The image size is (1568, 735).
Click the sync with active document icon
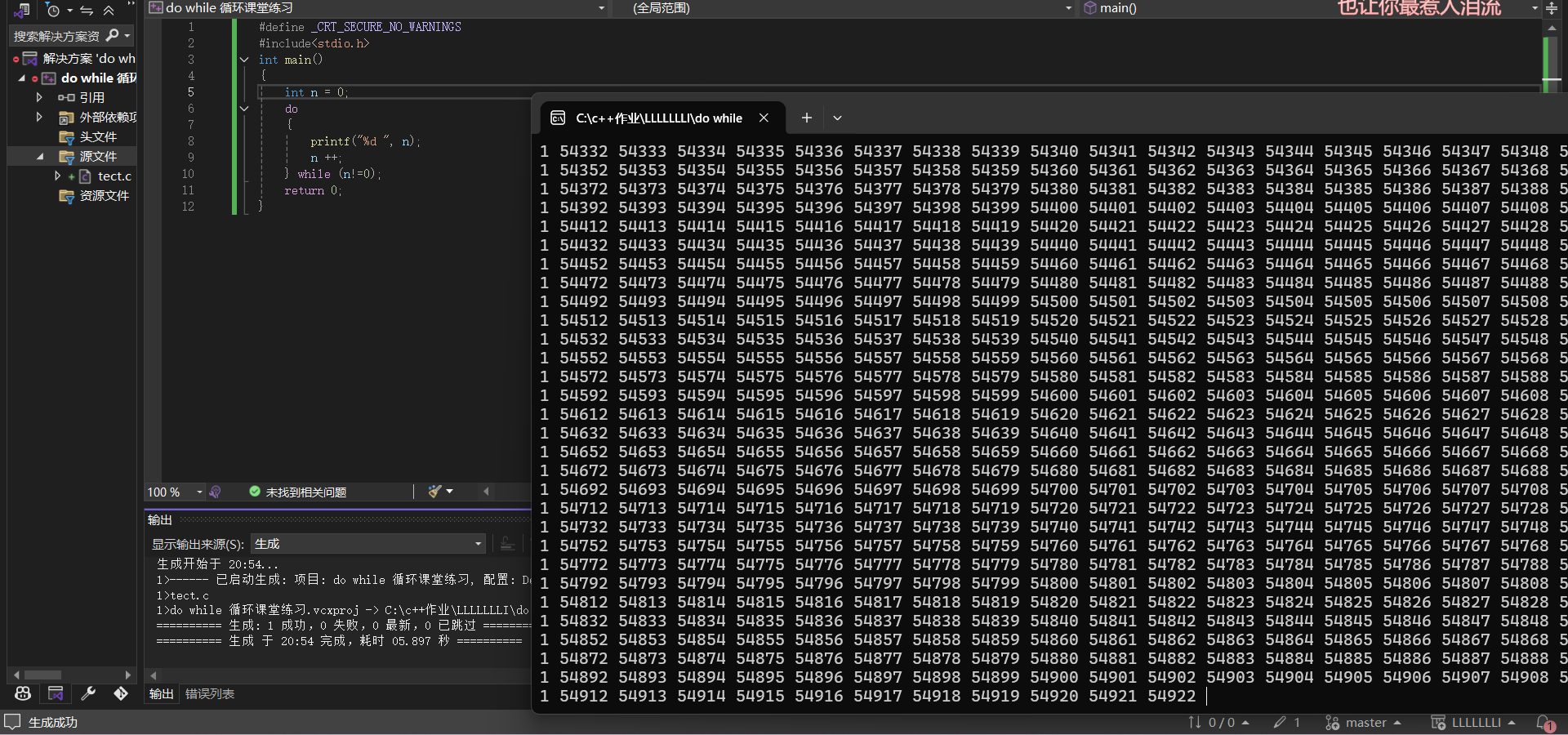[87, 10]
